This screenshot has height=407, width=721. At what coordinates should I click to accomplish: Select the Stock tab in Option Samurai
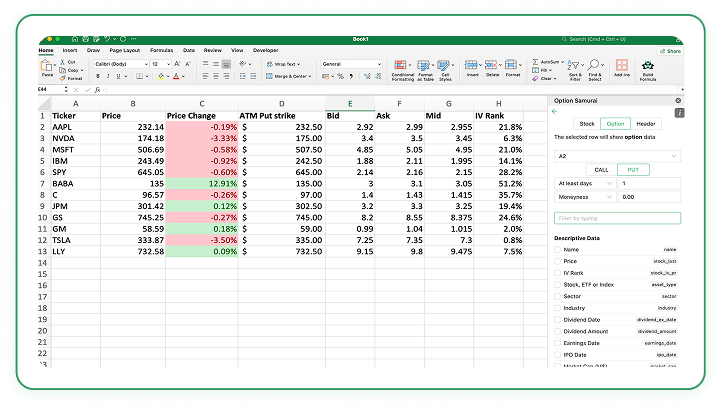[x=587, y=123]
